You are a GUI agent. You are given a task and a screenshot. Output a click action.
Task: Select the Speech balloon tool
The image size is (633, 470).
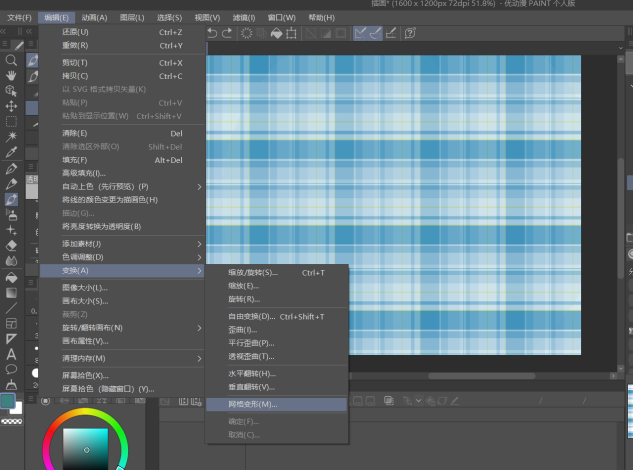(x=12, y=369)
